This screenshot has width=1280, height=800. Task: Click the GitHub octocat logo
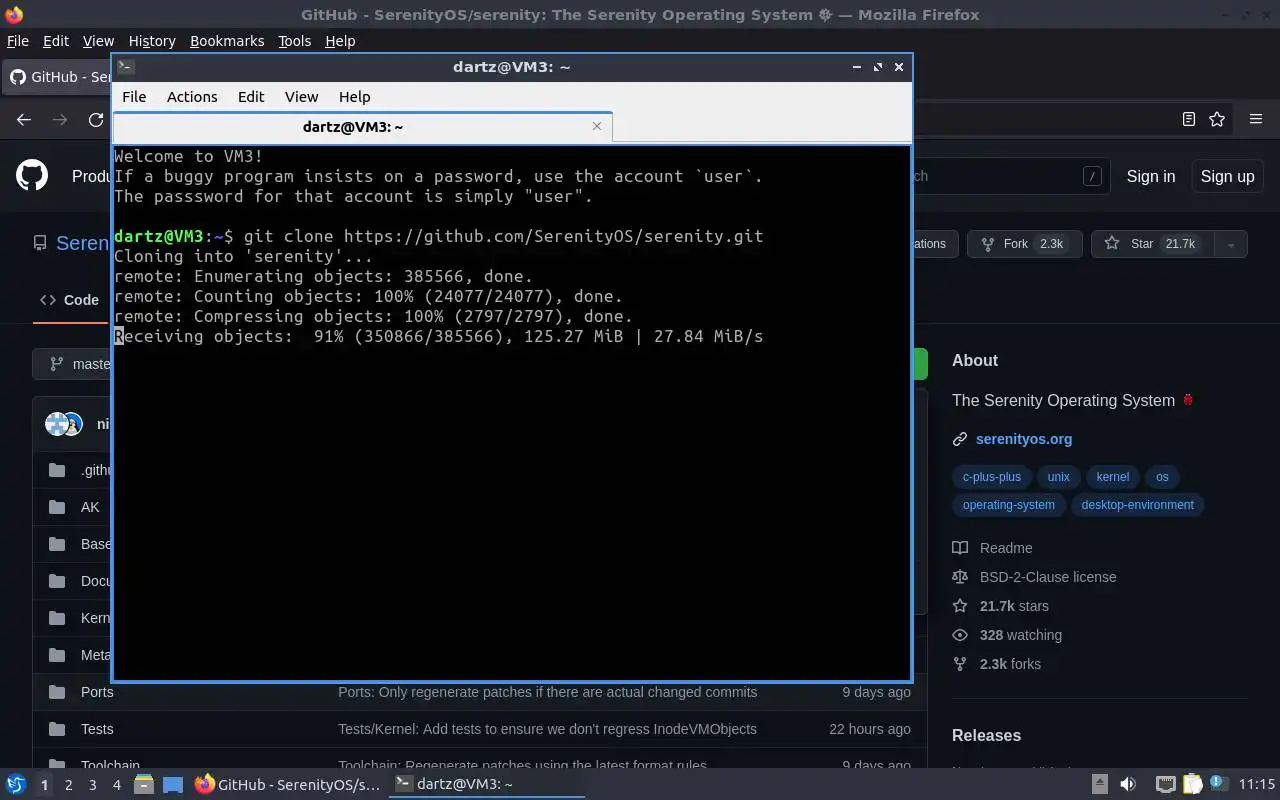tap(32, 176)
